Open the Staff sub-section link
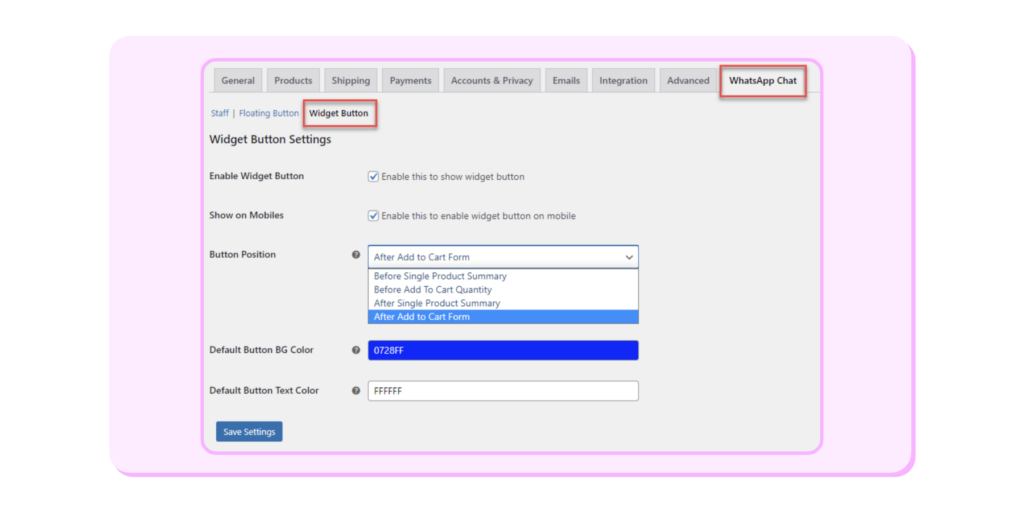 (x=219, y=113)
